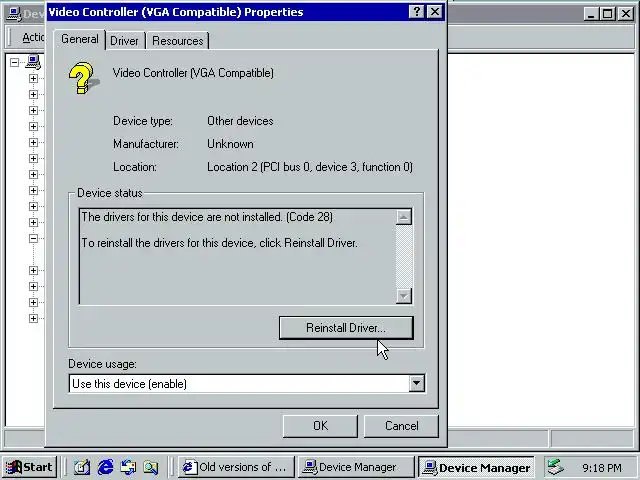
Task: Click Device status scroll up arrow
Action: [404, 217]
